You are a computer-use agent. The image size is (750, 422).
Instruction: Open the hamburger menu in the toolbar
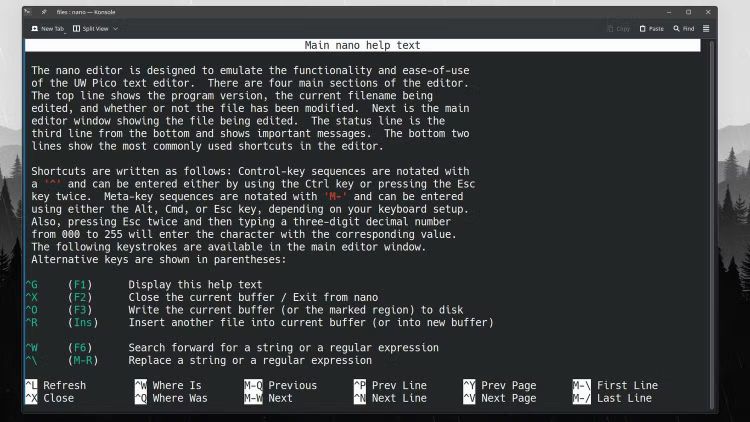[x=706, y=29]
